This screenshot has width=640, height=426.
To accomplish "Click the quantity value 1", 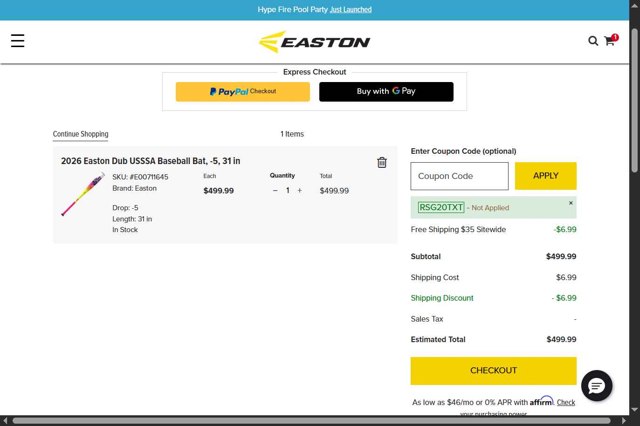I will 287,191.
